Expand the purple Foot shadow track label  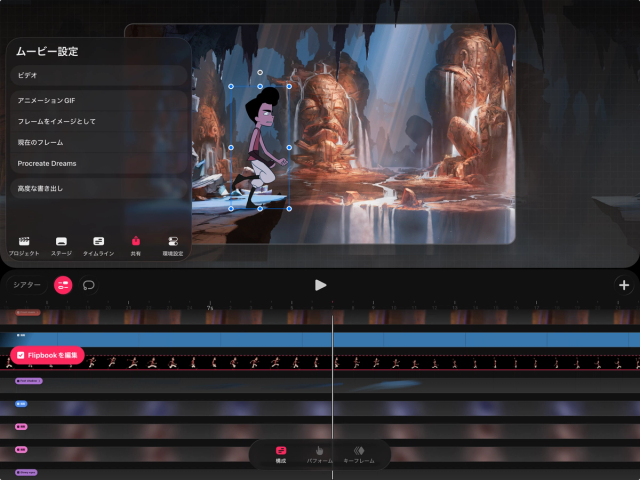point(29,381)
